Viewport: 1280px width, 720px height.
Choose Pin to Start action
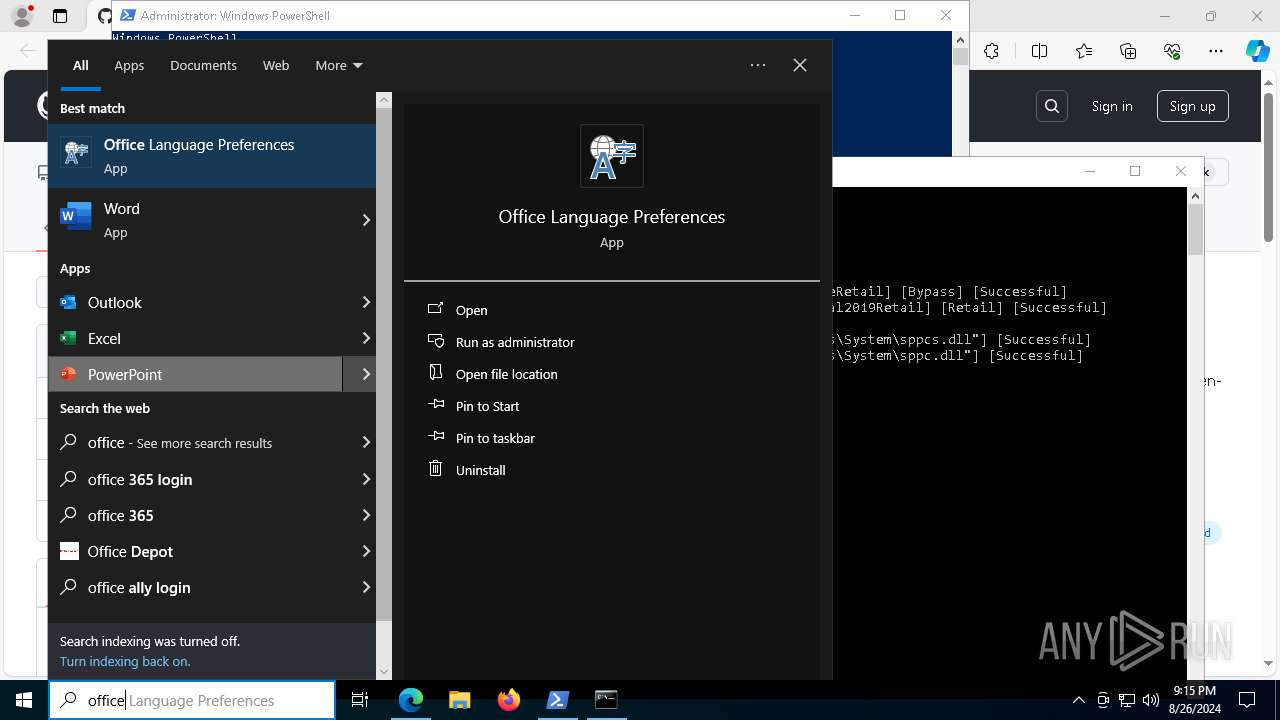tap(488, 406)
